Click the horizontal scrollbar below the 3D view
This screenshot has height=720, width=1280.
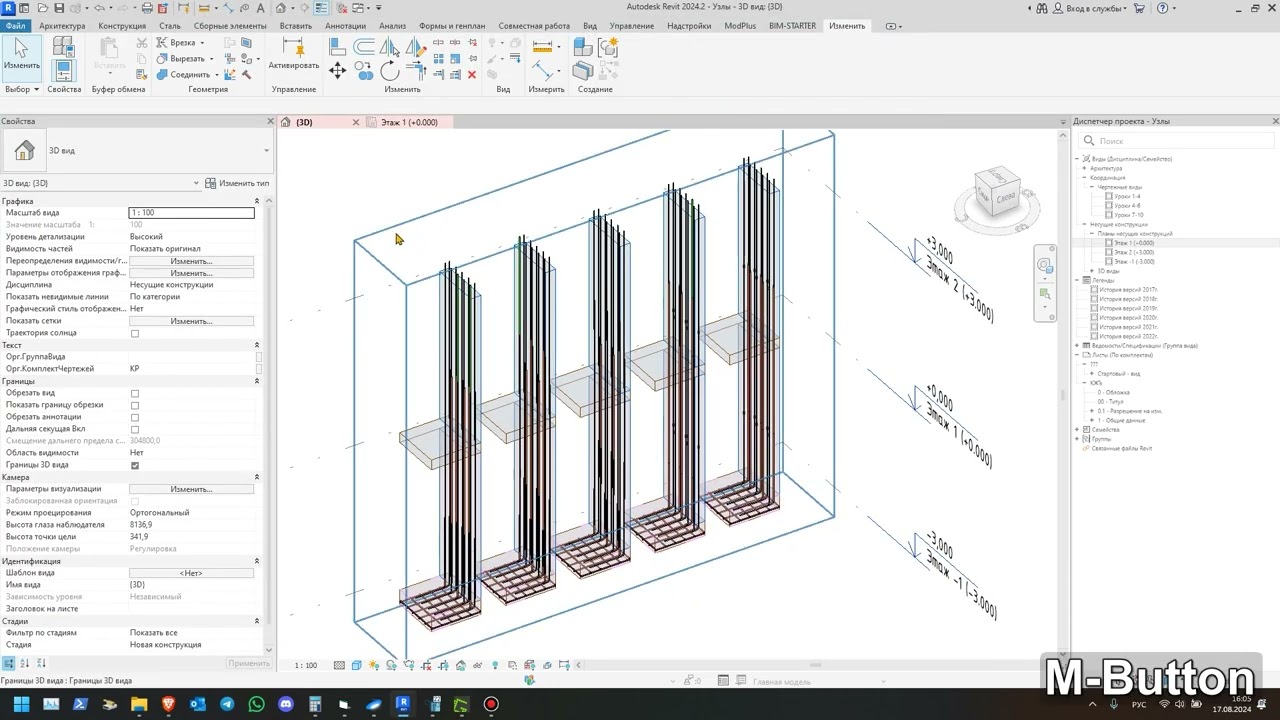pyautogui.click(x=815, y=665)
